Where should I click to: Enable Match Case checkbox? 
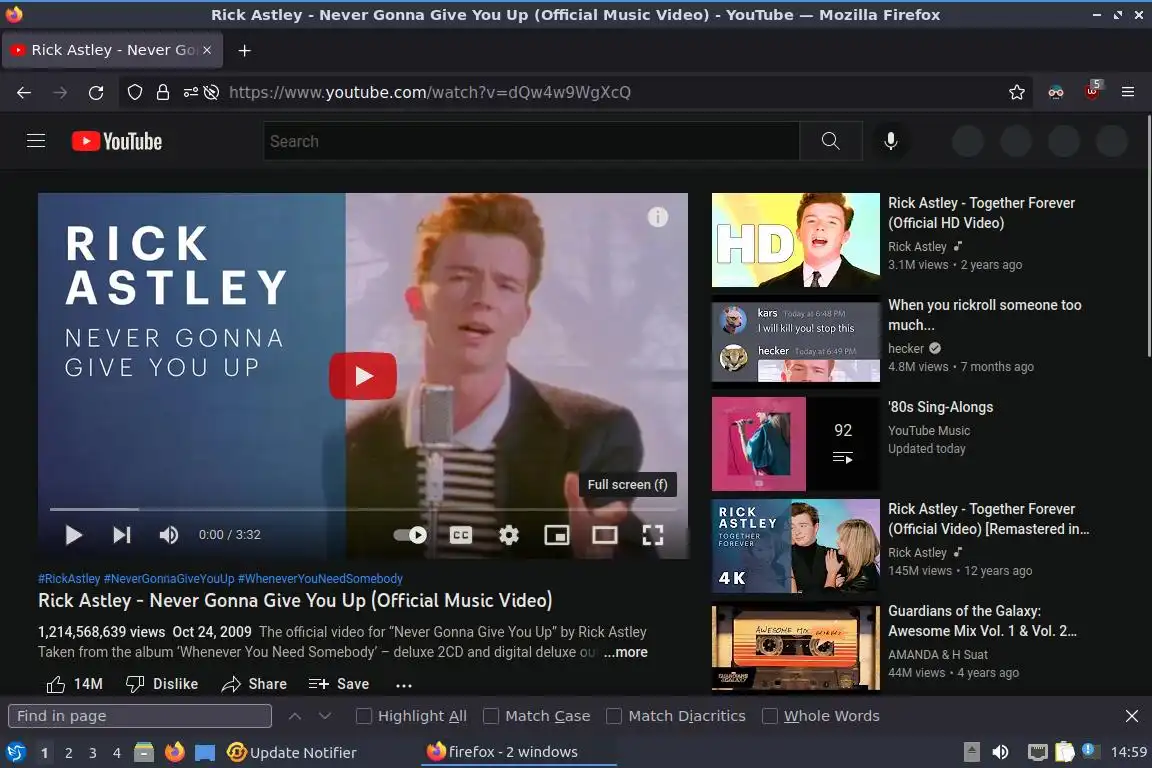click(x=492, y=716)
